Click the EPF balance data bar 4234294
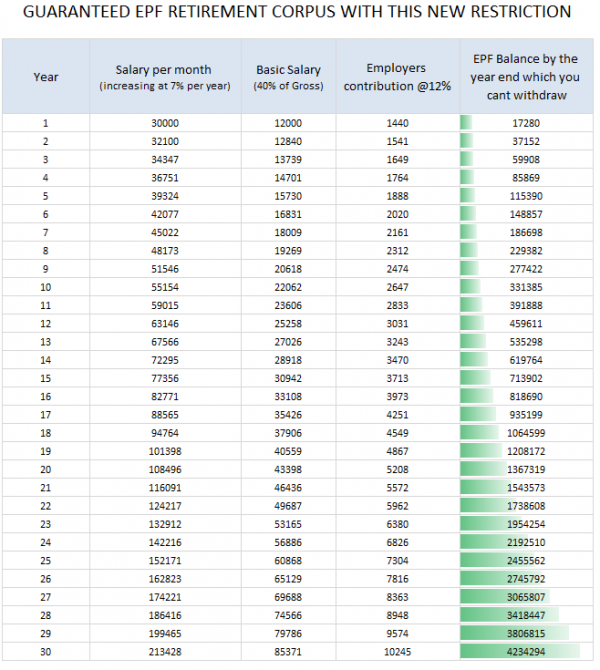Viewport: 600px width, 670px height. tap(519, 651)
